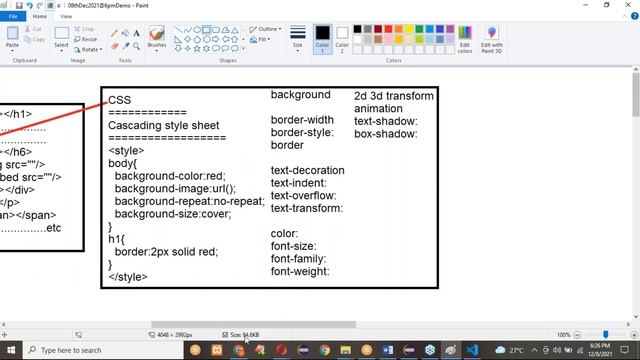Choose the Oval shape

point(197,30)
